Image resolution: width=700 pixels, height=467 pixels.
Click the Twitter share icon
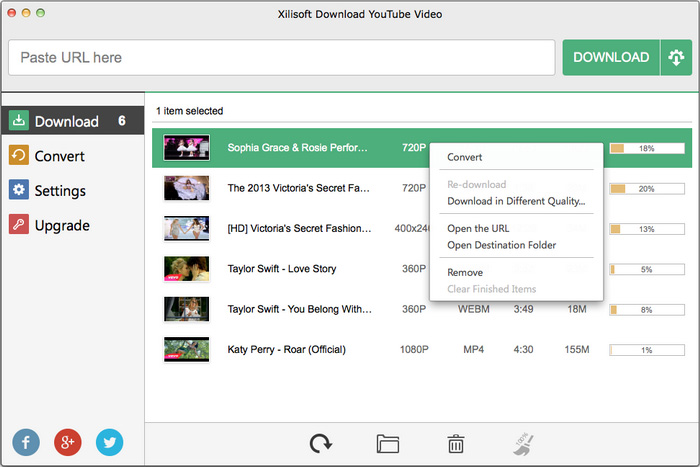[x=110, y=442]
